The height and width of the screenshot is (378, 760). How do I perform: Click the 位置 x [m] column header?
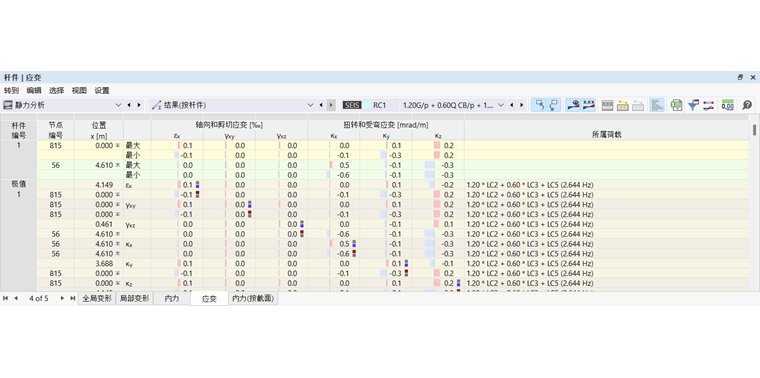tap(99, 130)
